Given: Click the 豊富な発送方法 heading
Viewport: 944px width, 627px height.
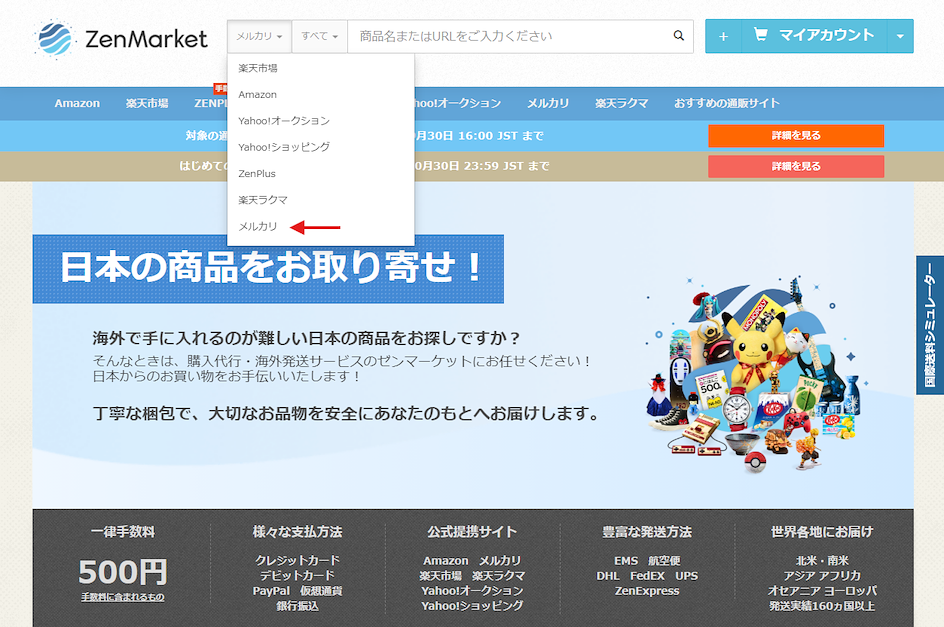Looking at the screenshot, I should pyautogui.click(x=647, y=532).
